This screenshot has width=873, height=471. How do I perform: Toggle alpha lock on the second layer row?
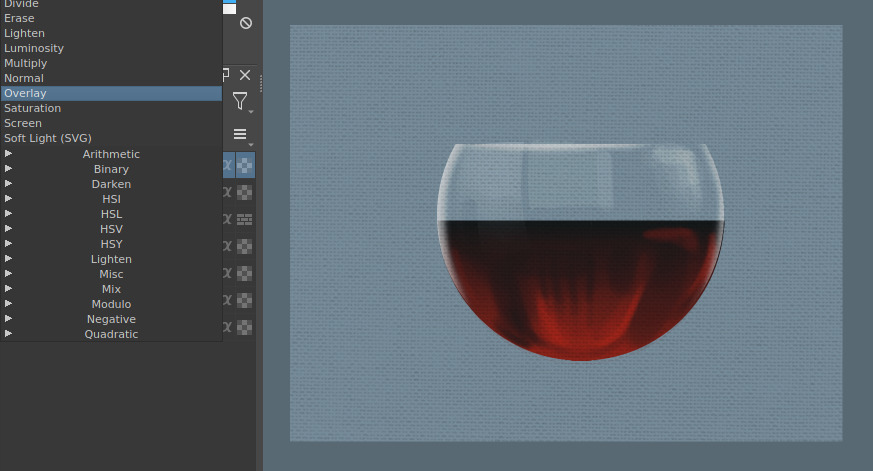click(x=227, y=192)
